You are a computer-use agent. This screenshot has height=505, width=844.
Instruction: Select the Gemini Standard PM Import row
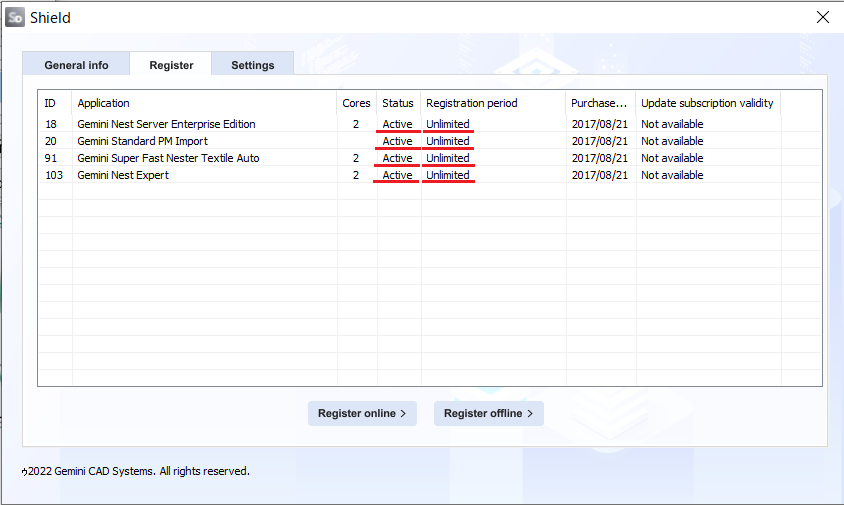[430, 141]
